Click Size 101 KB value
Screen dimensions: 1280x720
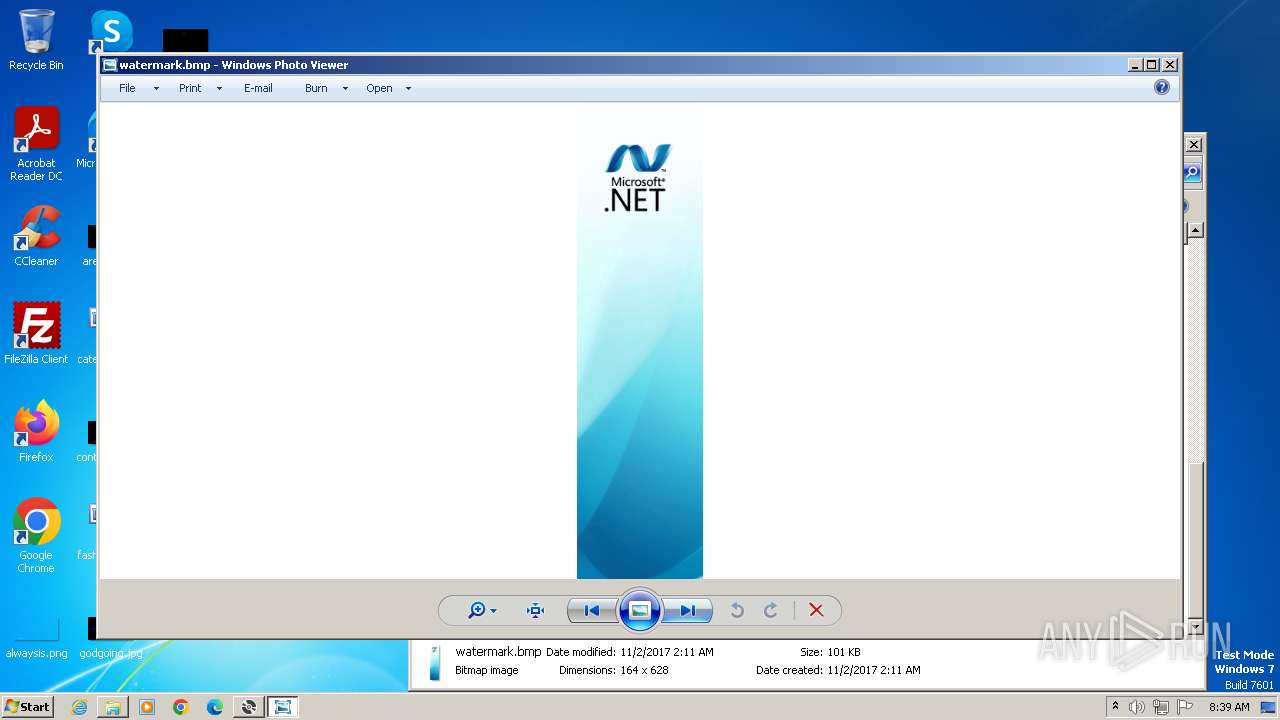pyautogui.click(x=844, y=652)
